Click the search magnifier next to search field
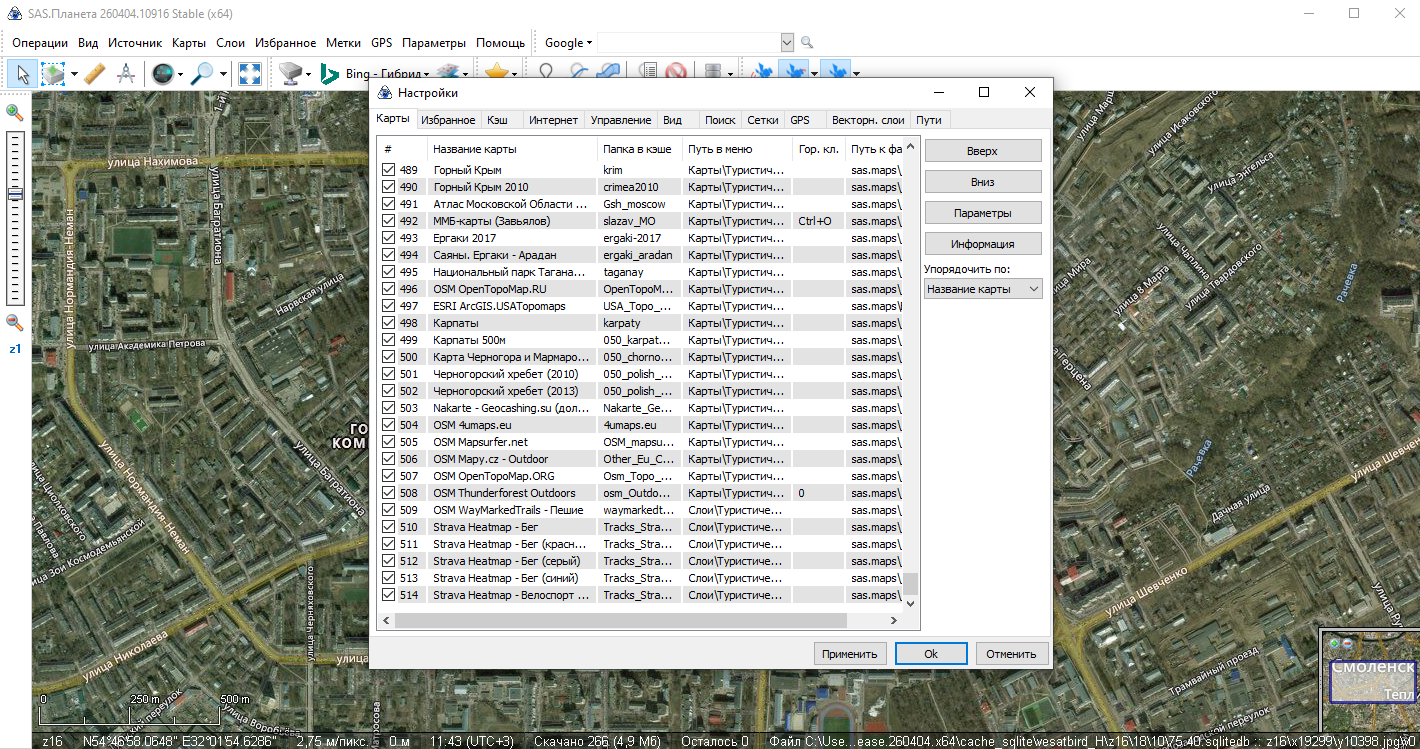 click(x=807, y=43)
